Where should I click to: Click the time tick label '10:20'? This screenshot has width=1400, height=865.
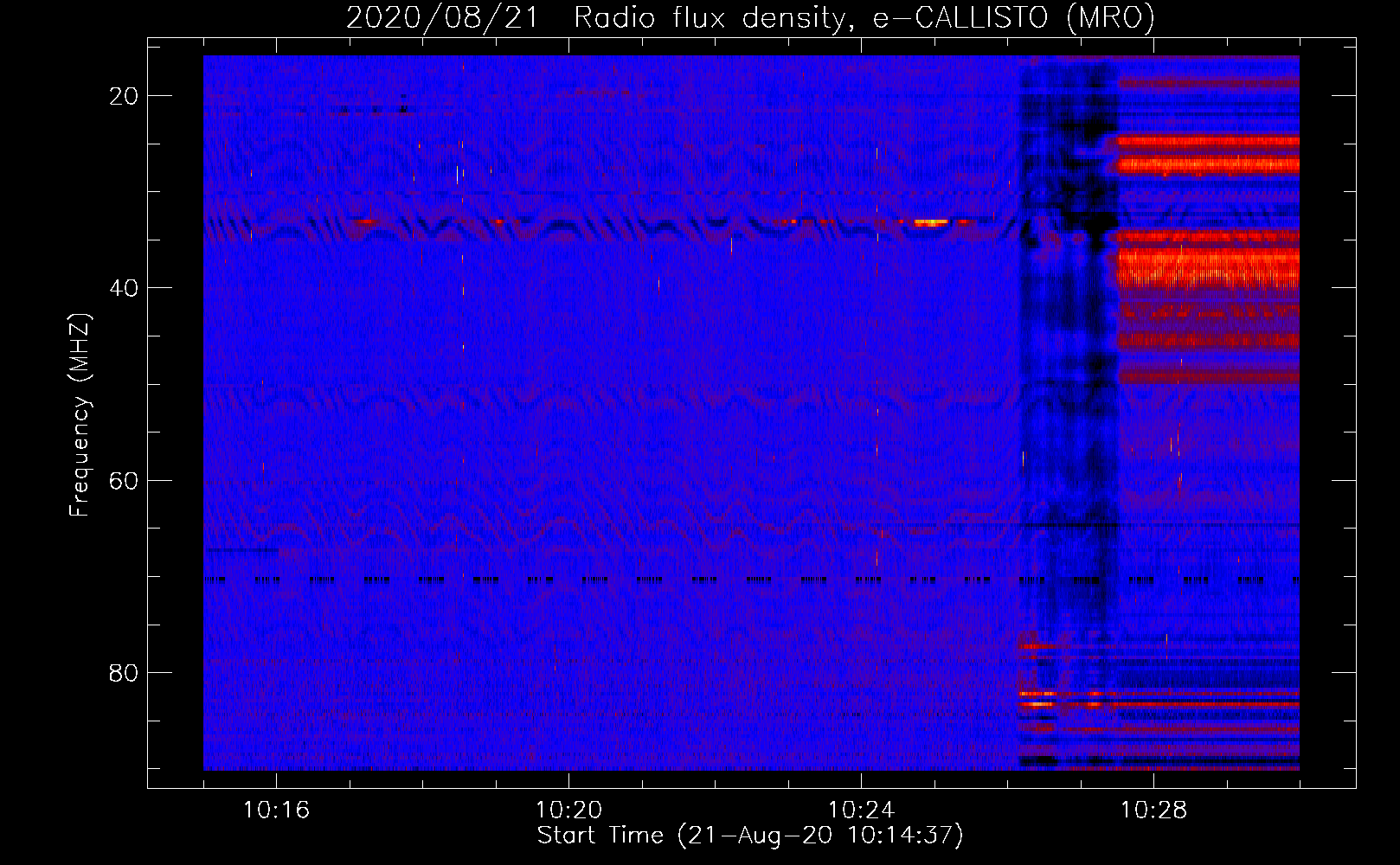point(568,811)
